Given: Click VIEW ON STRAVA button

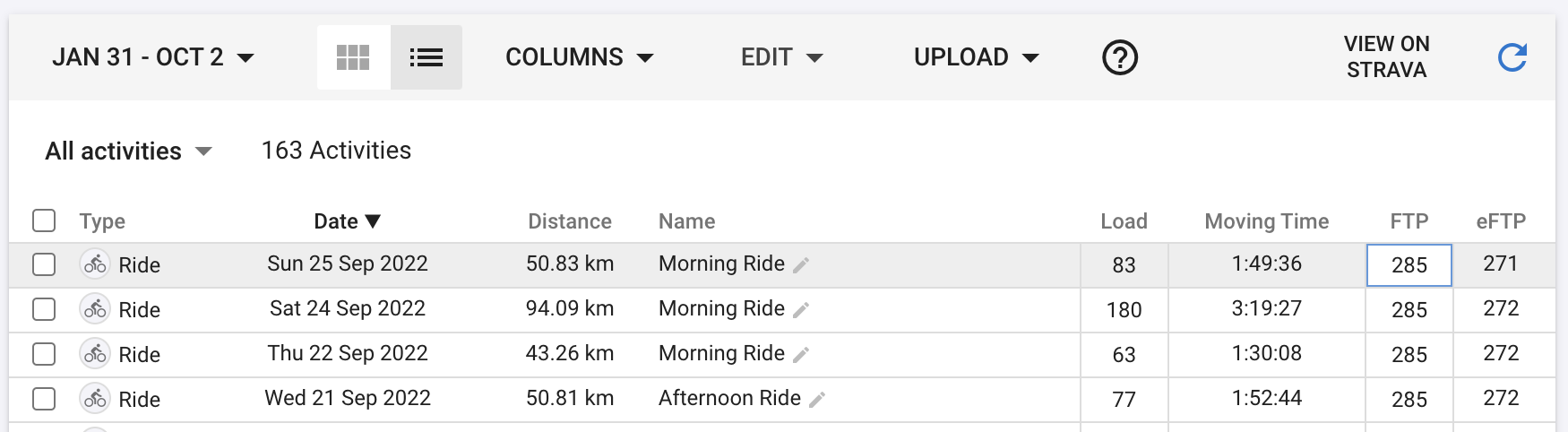Looking at the screenshot, I should click(1386, 56).
